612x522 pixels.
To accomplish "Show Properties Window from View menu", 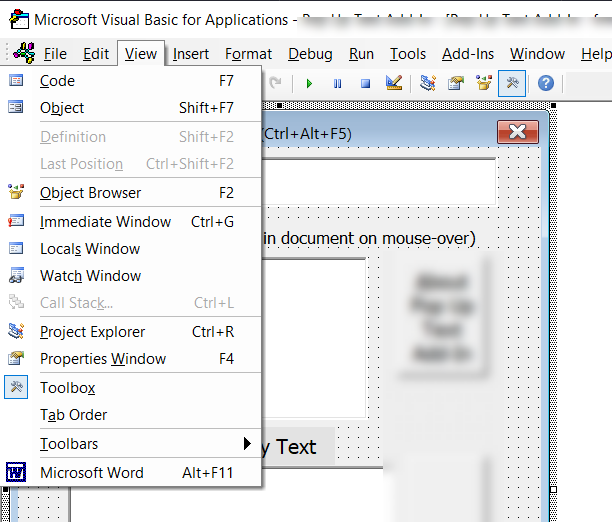I will pyautogui.click(x=131, y=359).
